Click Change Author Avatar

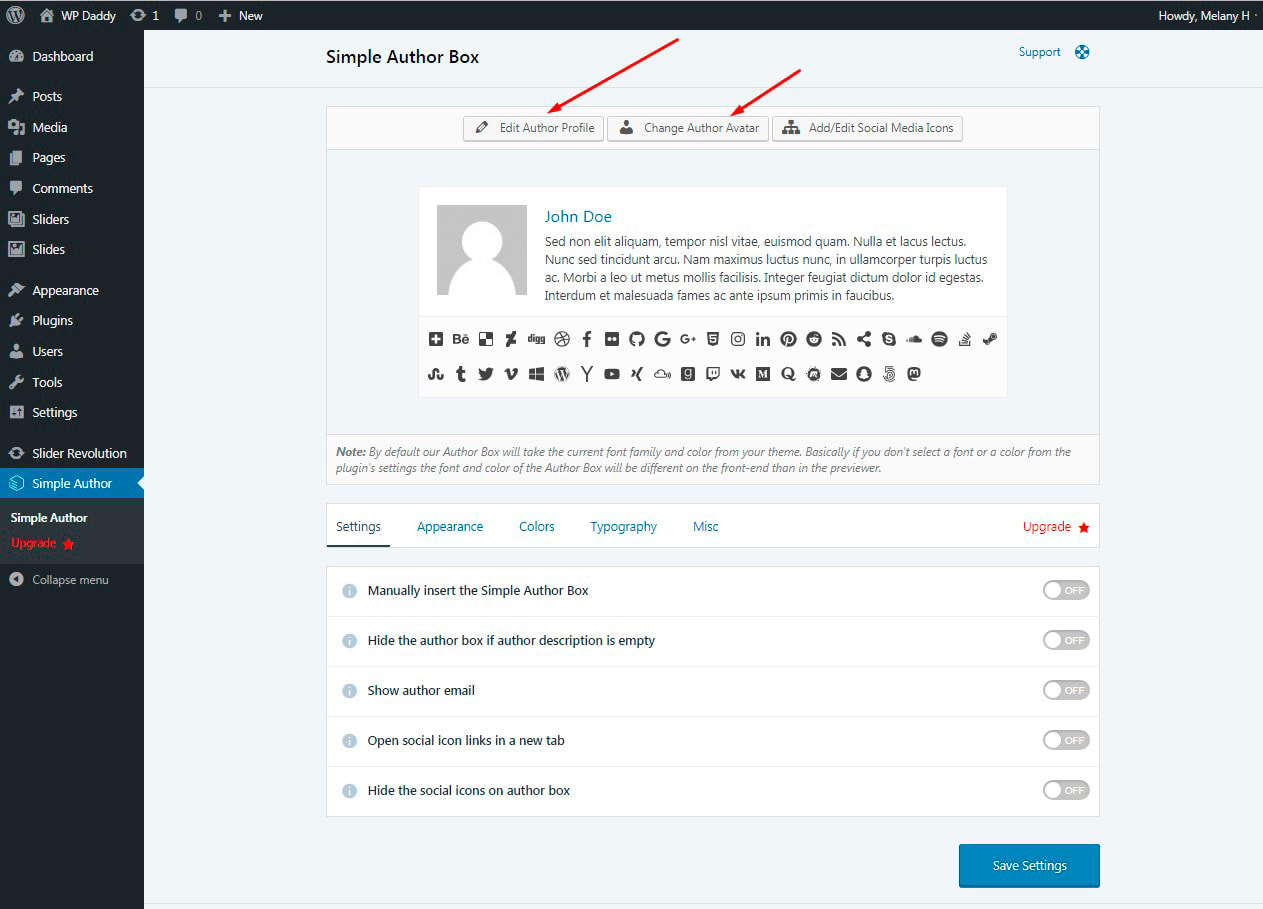[x=687, y=128]
